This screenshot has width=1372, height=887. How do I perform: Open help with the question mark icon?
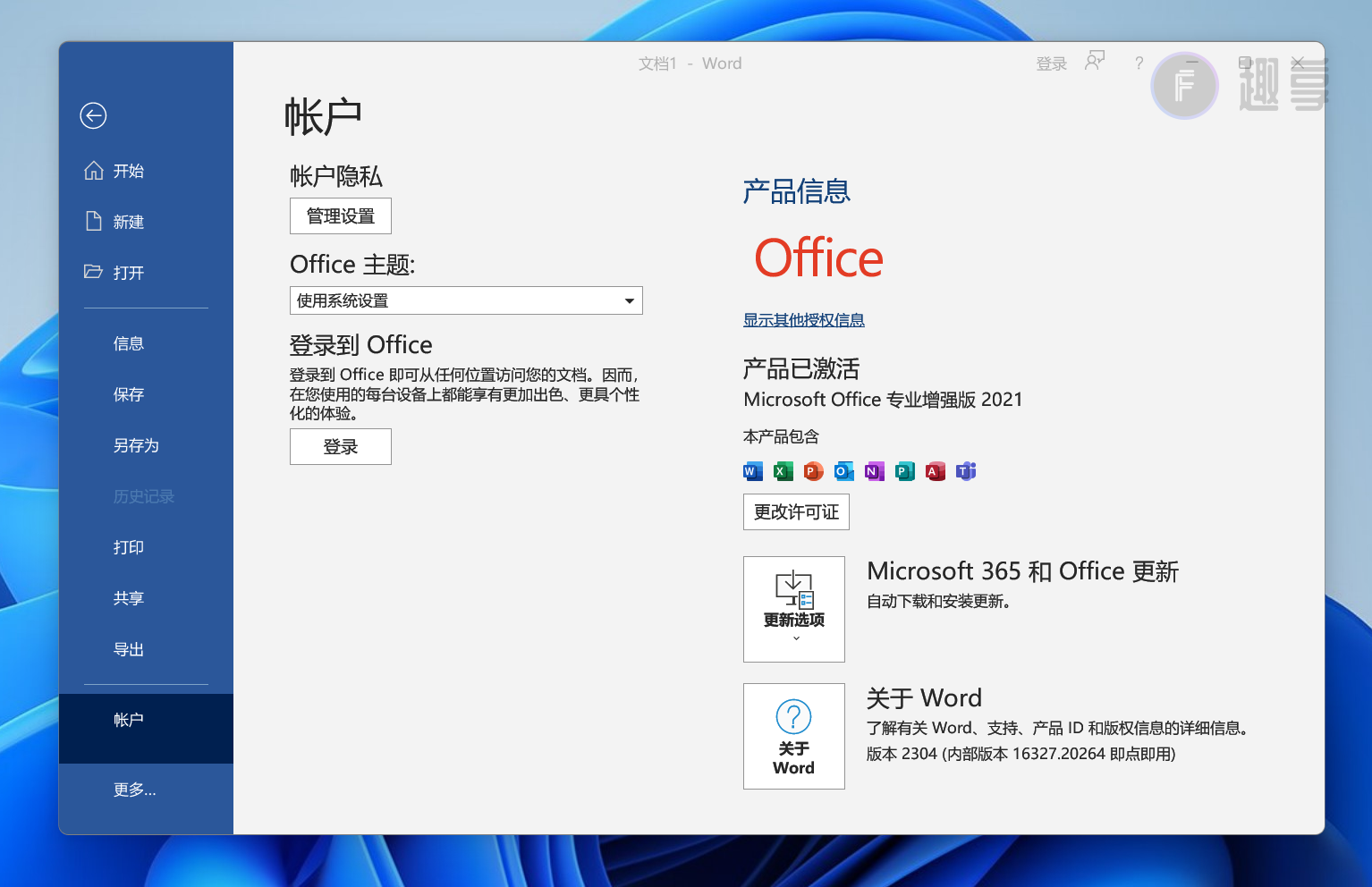[x=1139, y=63]
